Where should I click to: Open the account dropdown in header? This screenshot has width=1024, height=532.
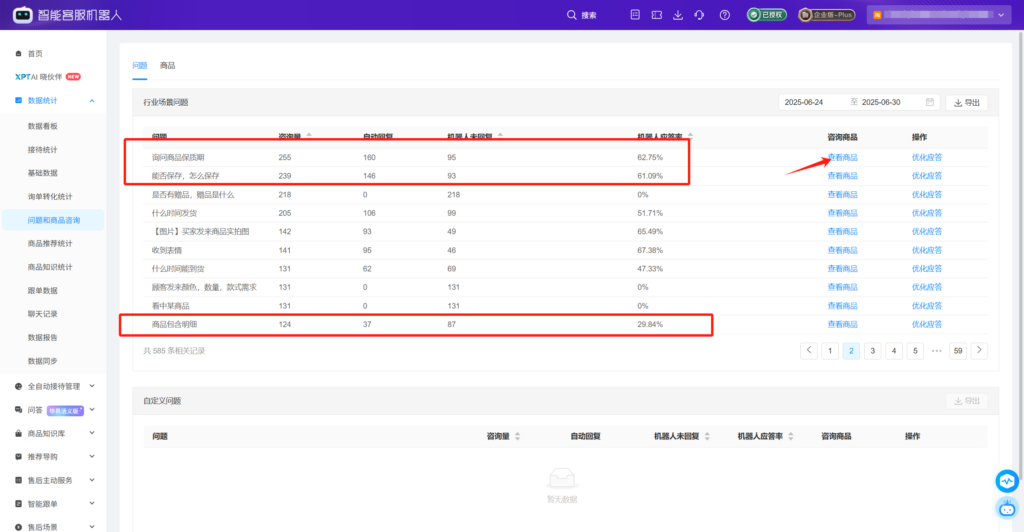pos(1002,15)
